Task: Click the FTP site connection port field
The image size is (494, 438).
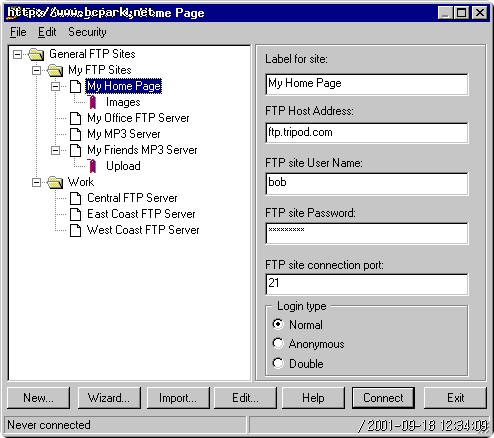Action: (367, 284)
